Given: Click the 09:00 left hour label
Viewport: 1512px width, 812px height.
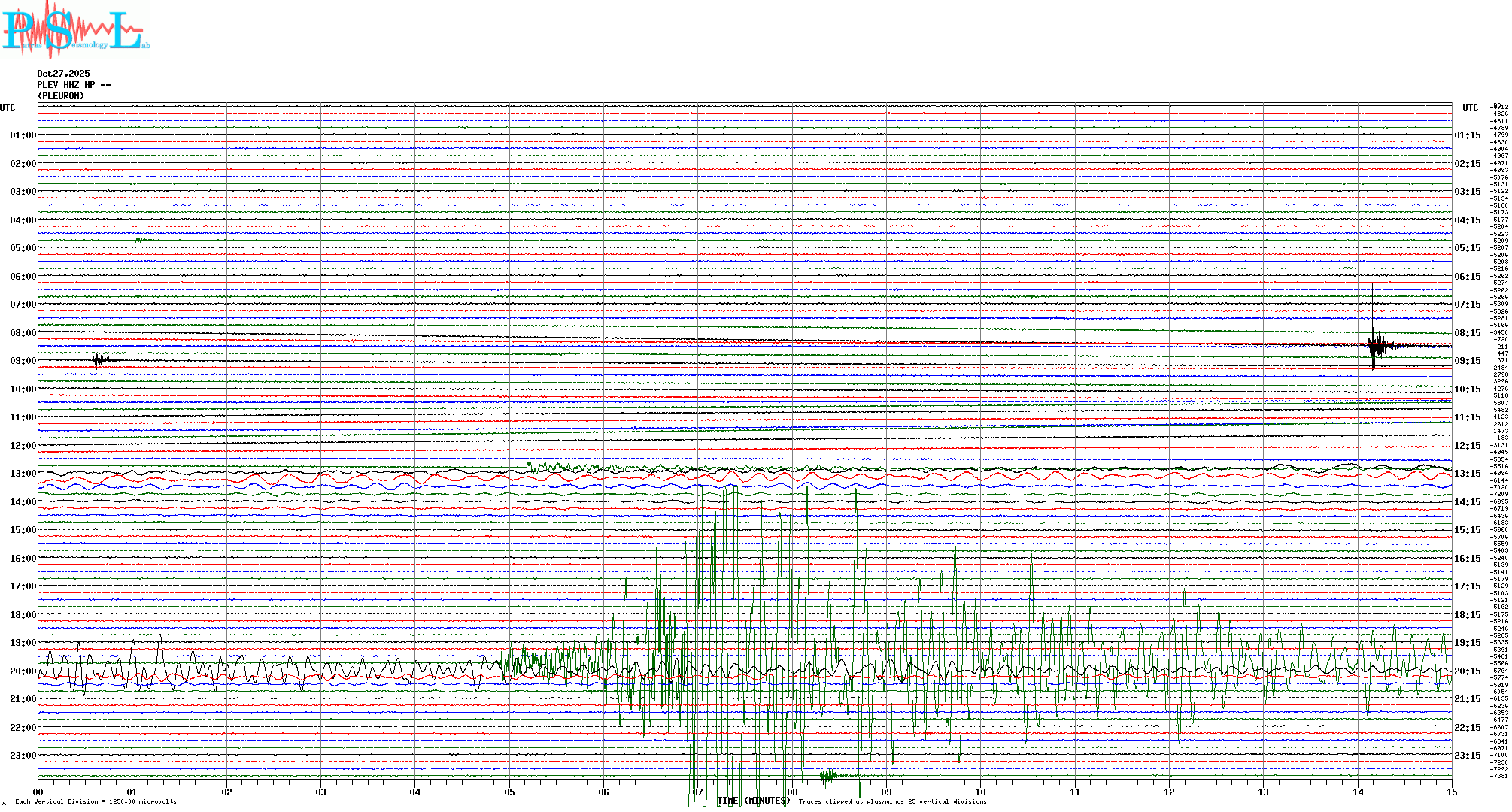Looking at the screenshot, I should pyautogui.click(x=23, y=361).
